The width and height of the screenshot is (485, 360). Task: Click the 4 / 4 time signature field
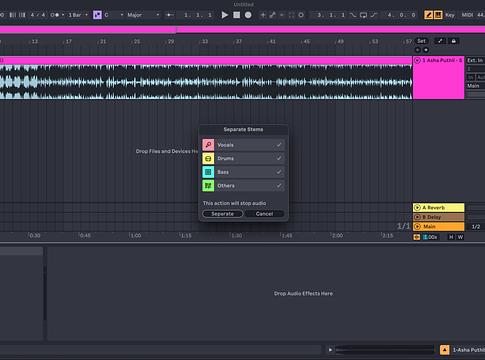tap(37, 15)
